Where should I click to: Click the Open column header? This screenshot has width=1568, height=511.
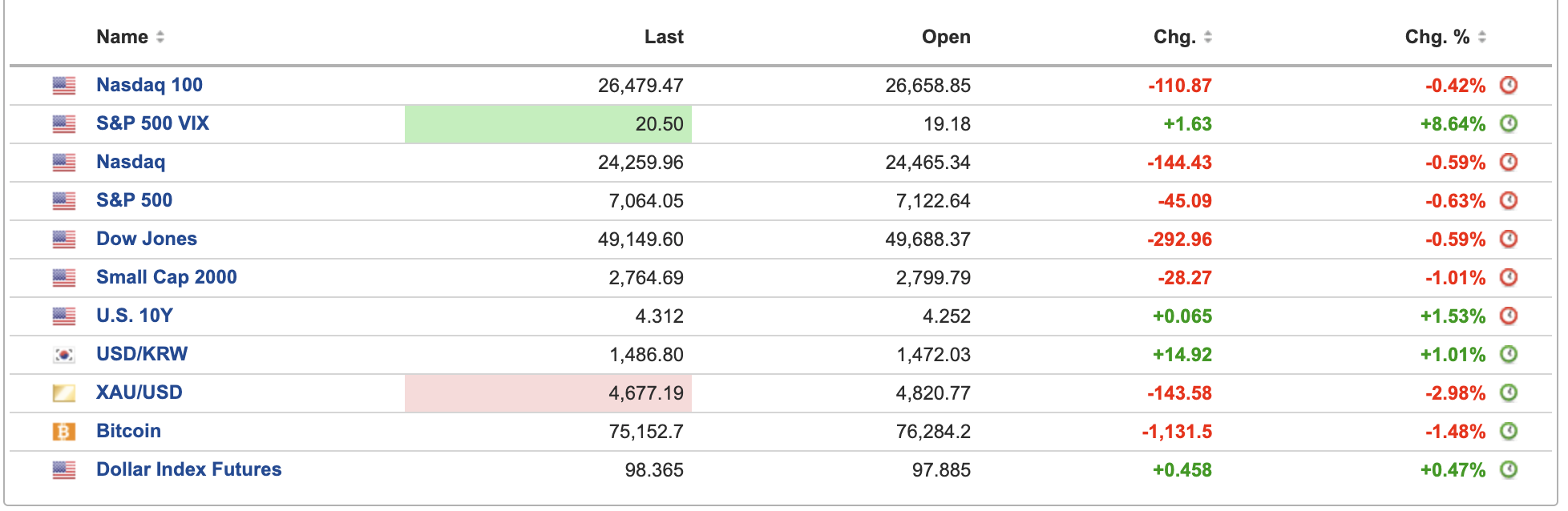click(x=946, y=37)
